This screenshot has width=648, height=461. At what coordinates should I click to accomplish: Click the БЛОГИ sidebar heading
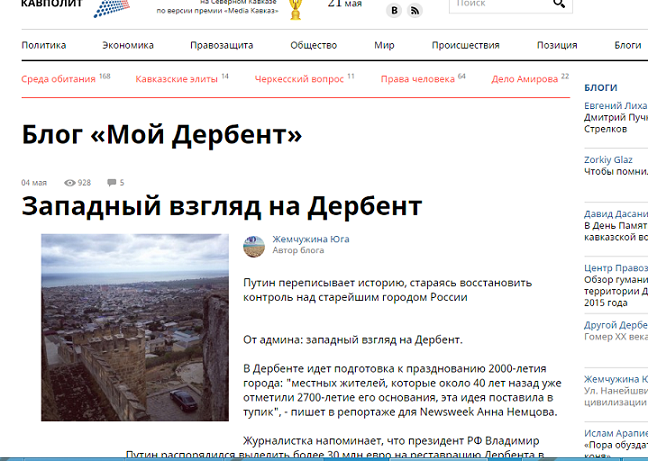[x=600, y=88]
